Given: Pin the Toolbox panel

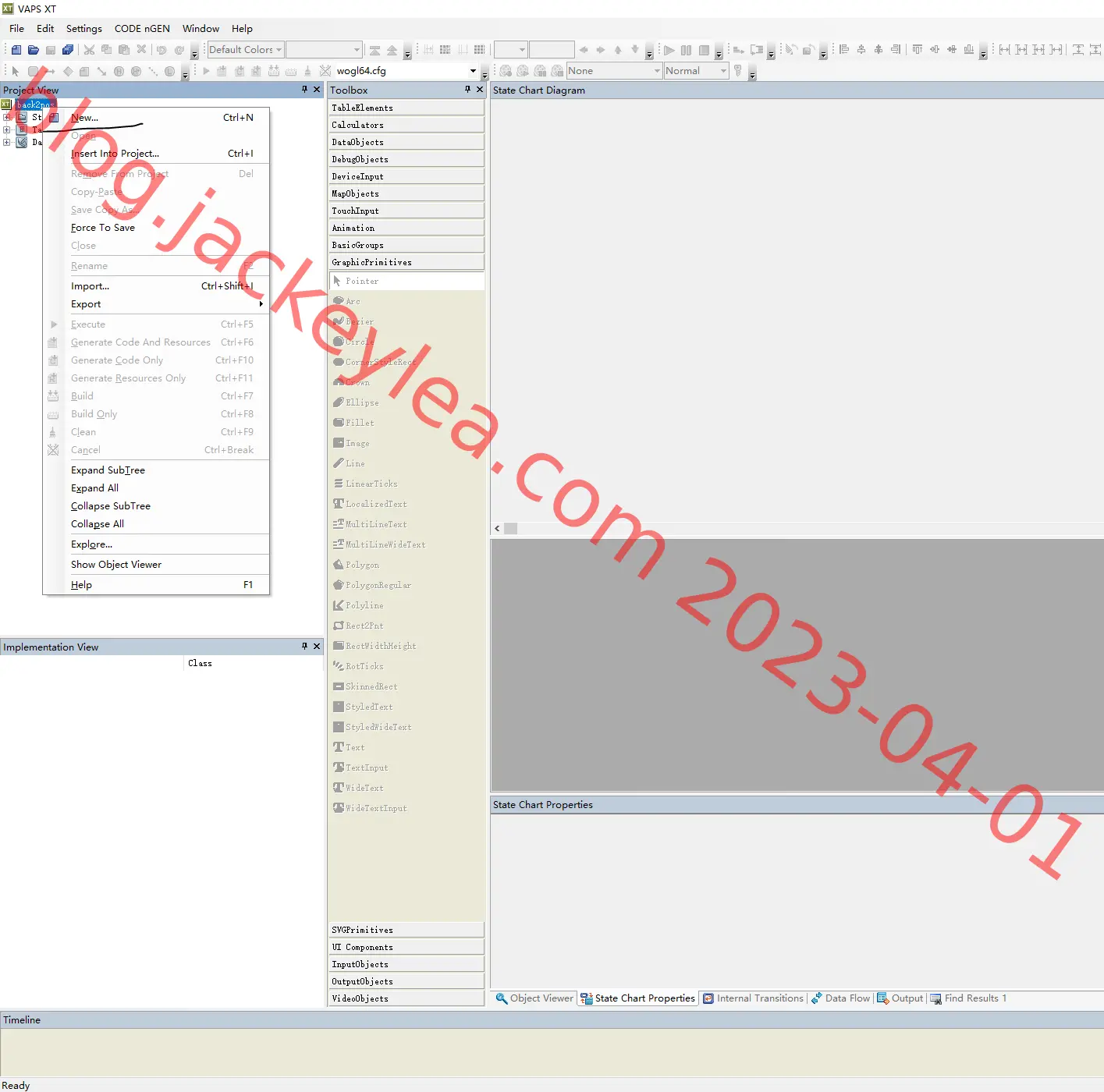Looking at the screenshot, I should 467,90.
